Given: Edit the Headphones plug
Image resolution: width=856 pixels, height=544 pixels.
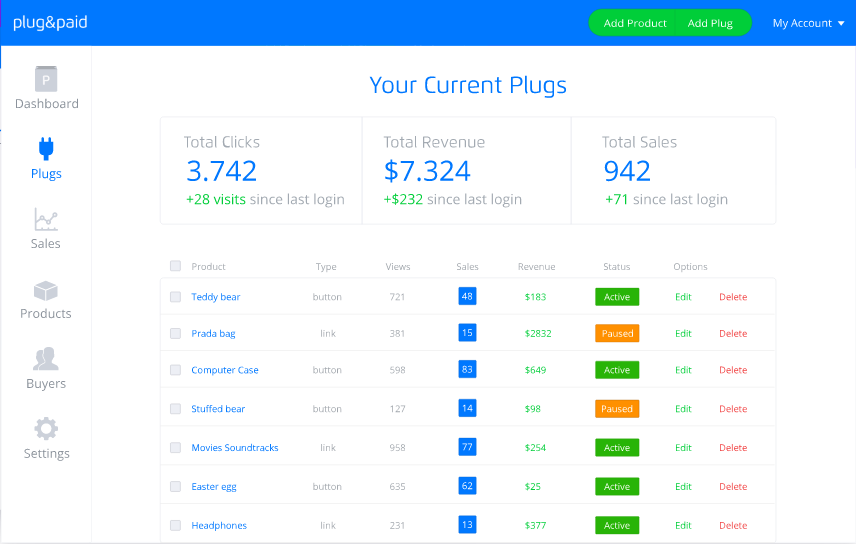Looking at the screenshot, I should (683, 525).
